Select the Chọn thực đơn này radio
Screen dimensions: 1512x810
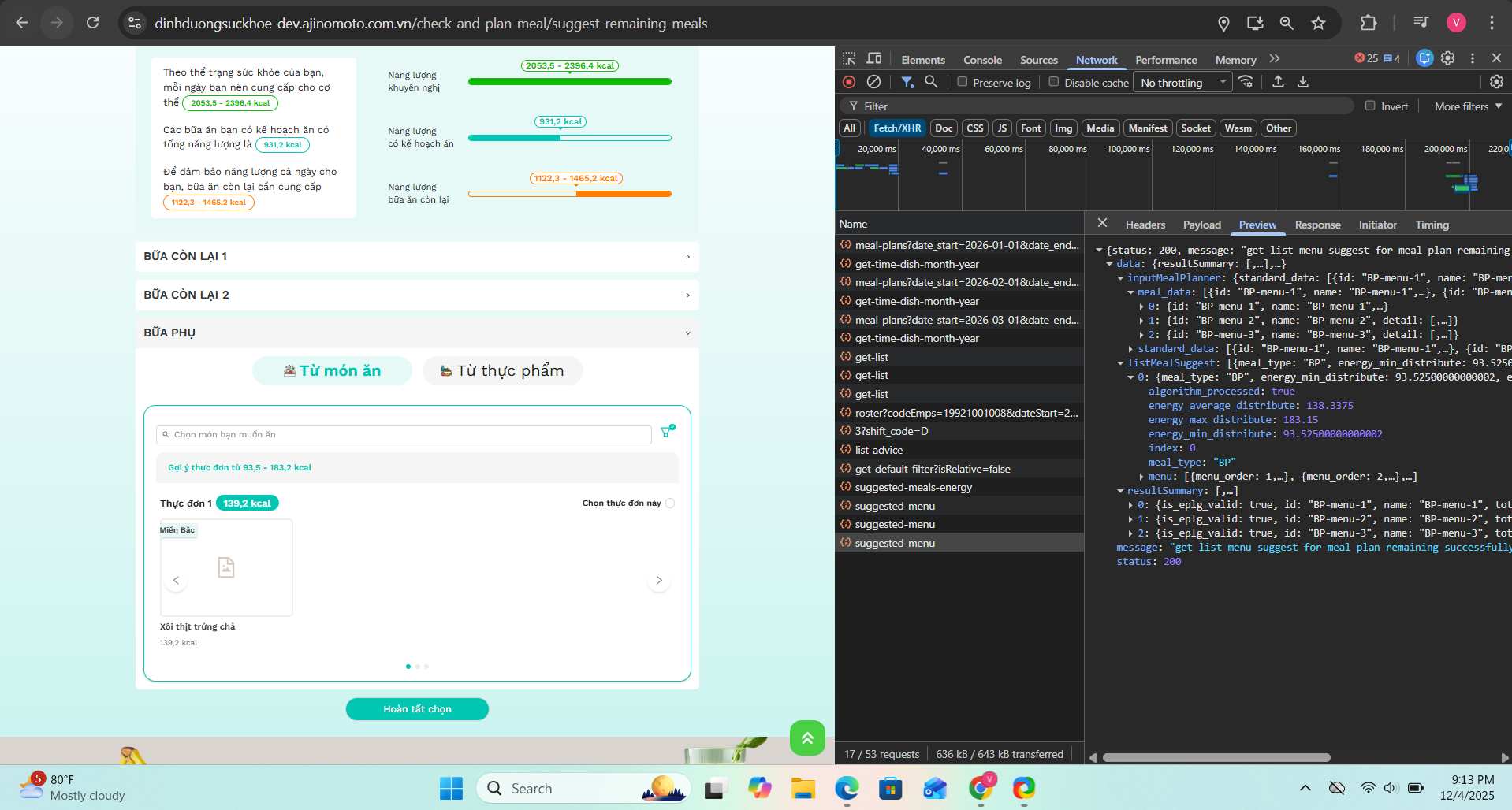670,503
